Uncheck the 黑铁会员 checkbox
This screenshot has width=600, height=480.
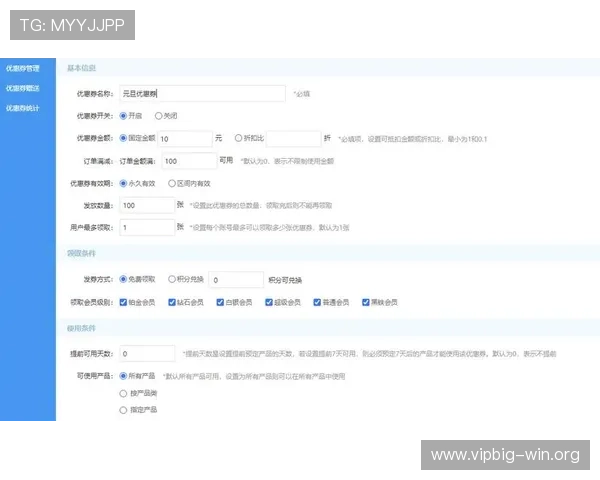[x=366, y=302]
